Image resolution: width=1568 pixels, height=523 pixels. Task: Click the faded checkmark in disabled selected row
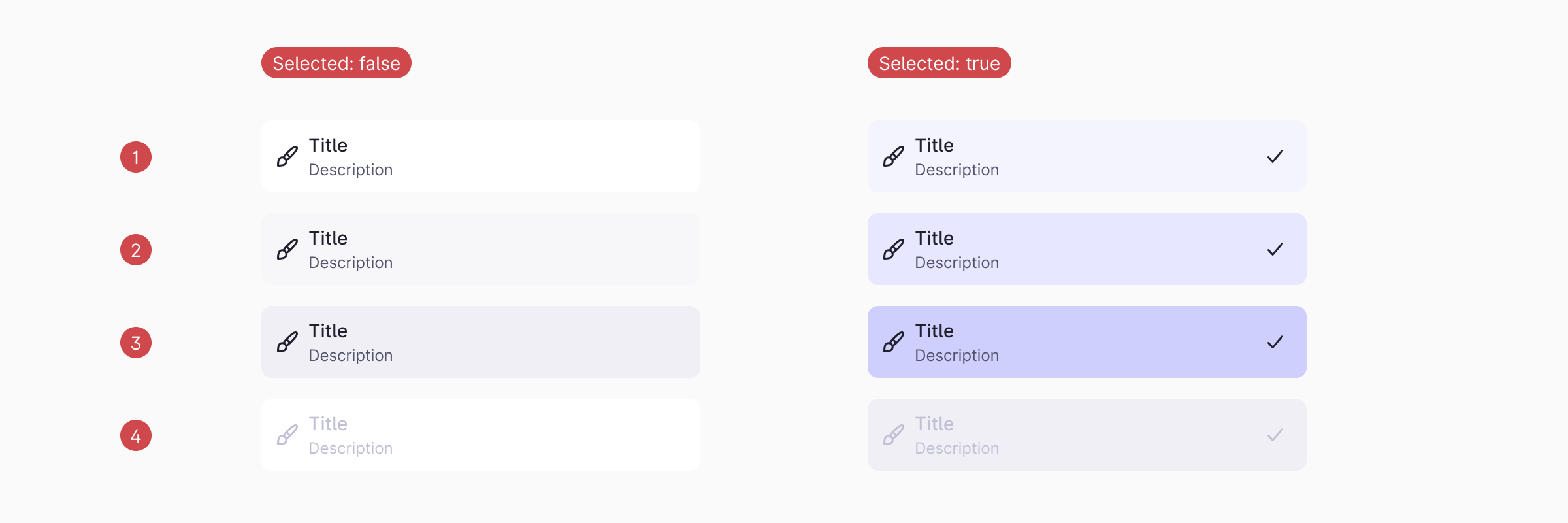1275,434
